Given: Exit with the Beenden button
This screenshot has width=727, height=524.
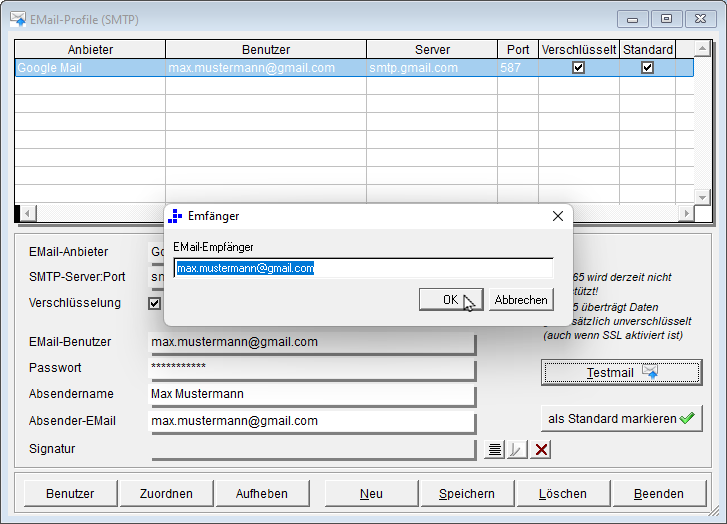Looking at the screenshot, I should click(x=659, y=493).
